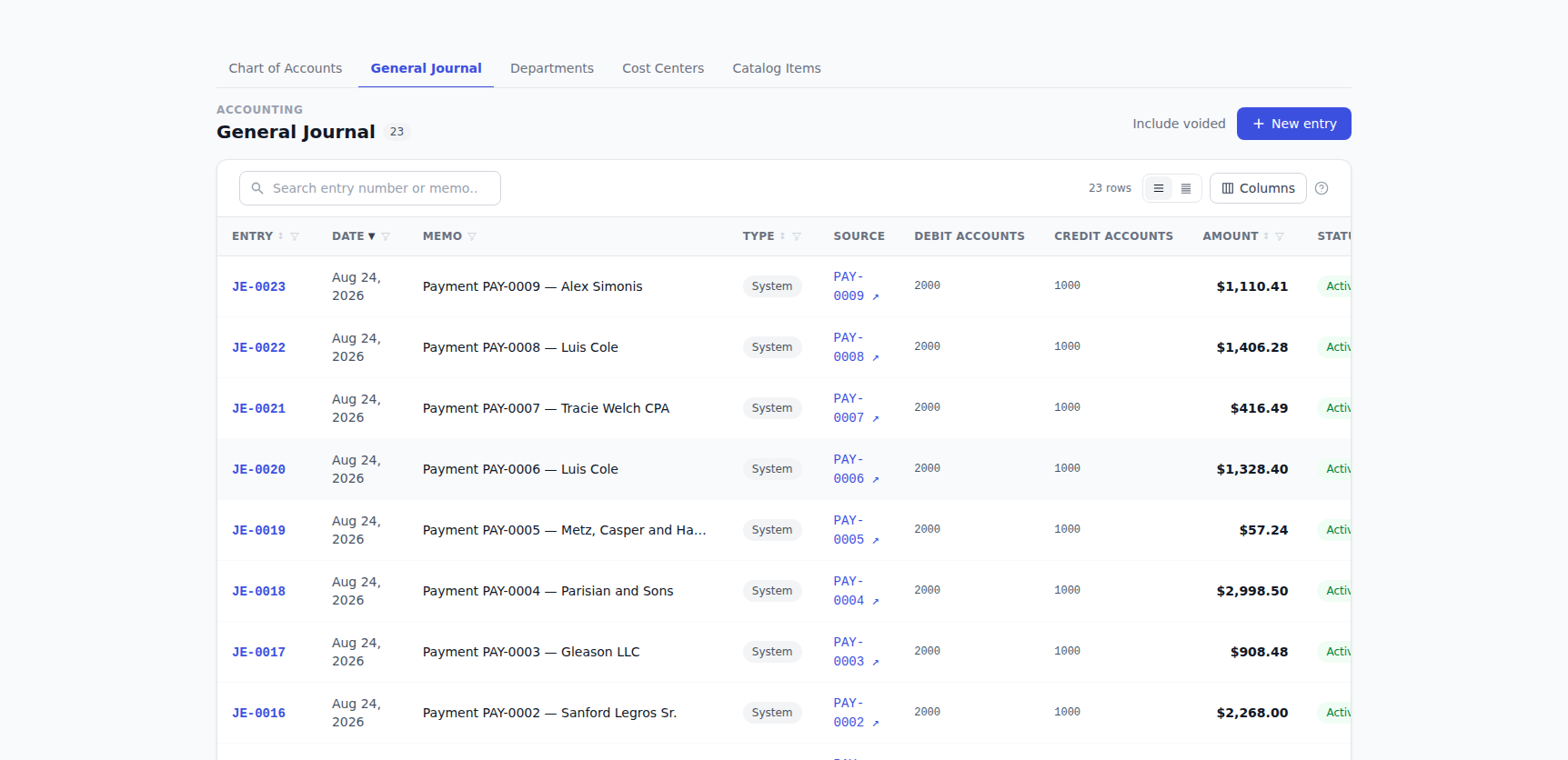Open external link arrow for PAY-0006
This screenshot has width=1568, height=760.
coord(876,479)
